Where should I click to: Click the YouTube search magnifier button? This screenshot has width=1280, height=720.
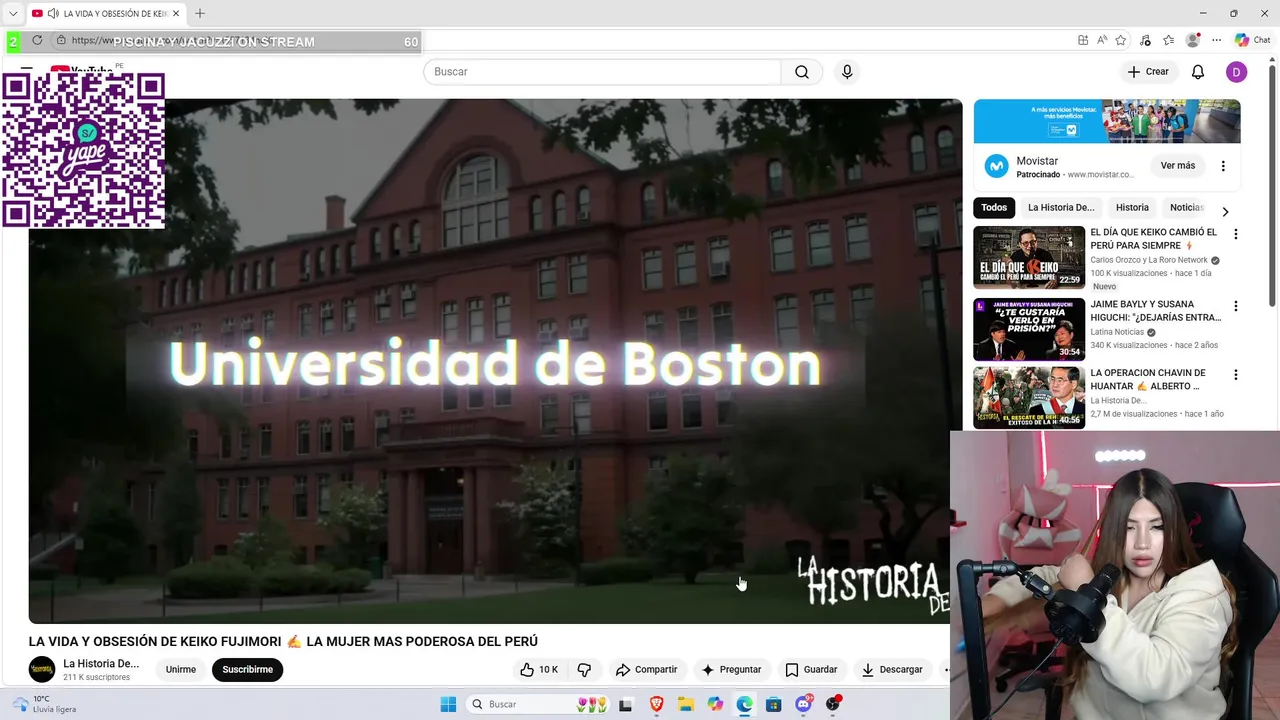pyautogui.click(x=802, y=72)
